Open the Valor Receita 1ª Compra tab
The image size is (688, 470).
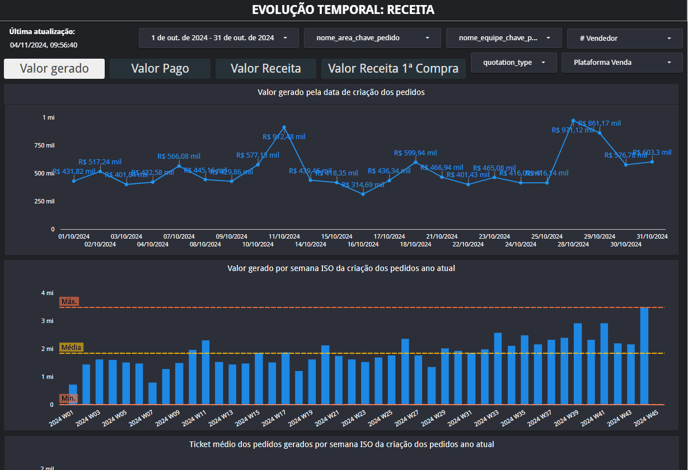click(393, 69)
